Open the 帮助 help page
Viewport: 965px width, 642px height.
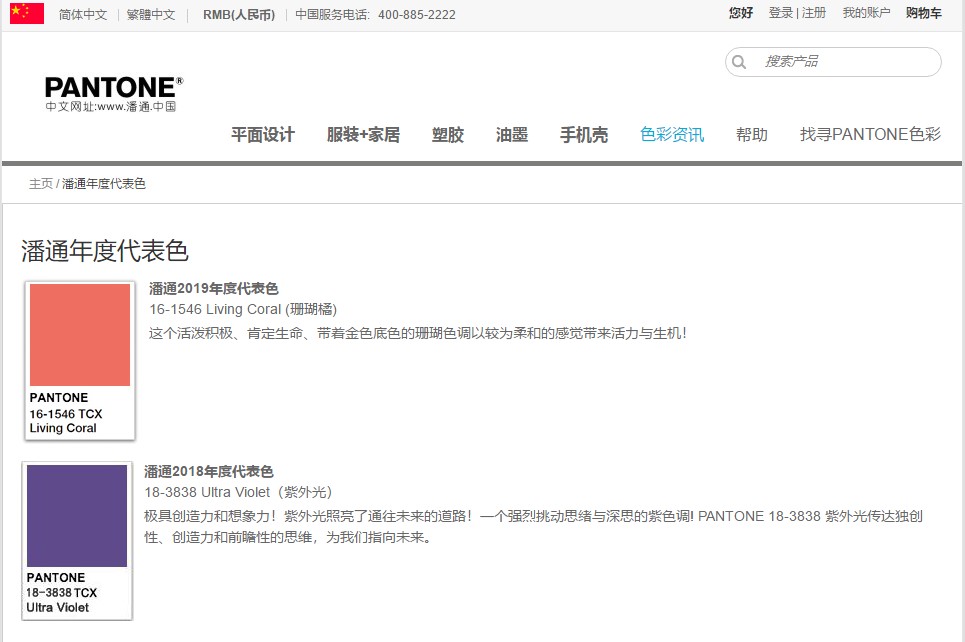click(752, 134)
